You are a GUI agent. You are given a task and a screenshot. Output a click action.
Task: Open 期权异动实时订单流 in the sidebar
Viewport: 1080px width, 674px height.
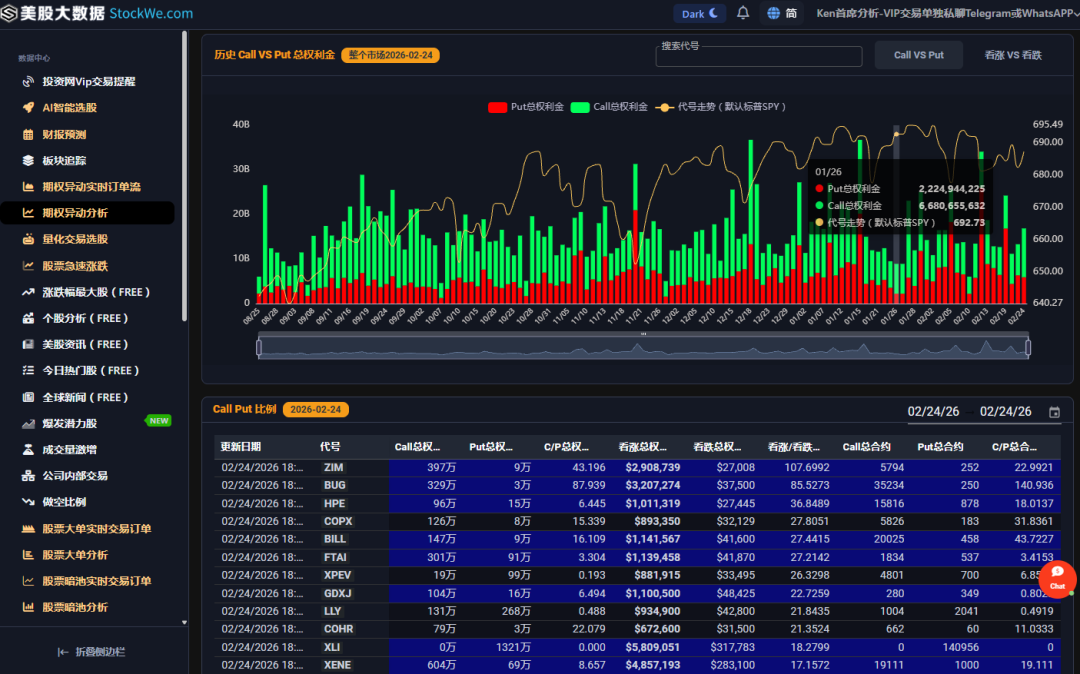coord(91,187)
